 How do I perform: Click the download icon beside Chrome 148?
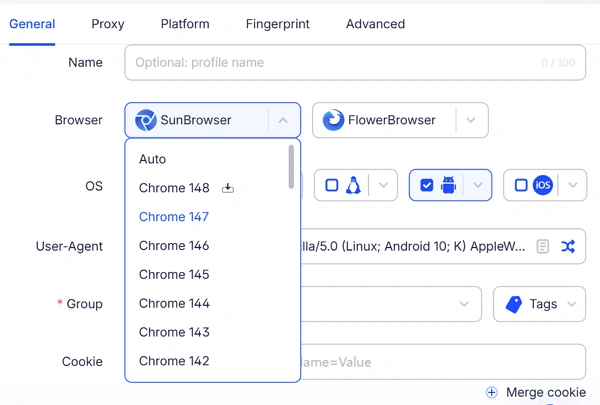228,188
